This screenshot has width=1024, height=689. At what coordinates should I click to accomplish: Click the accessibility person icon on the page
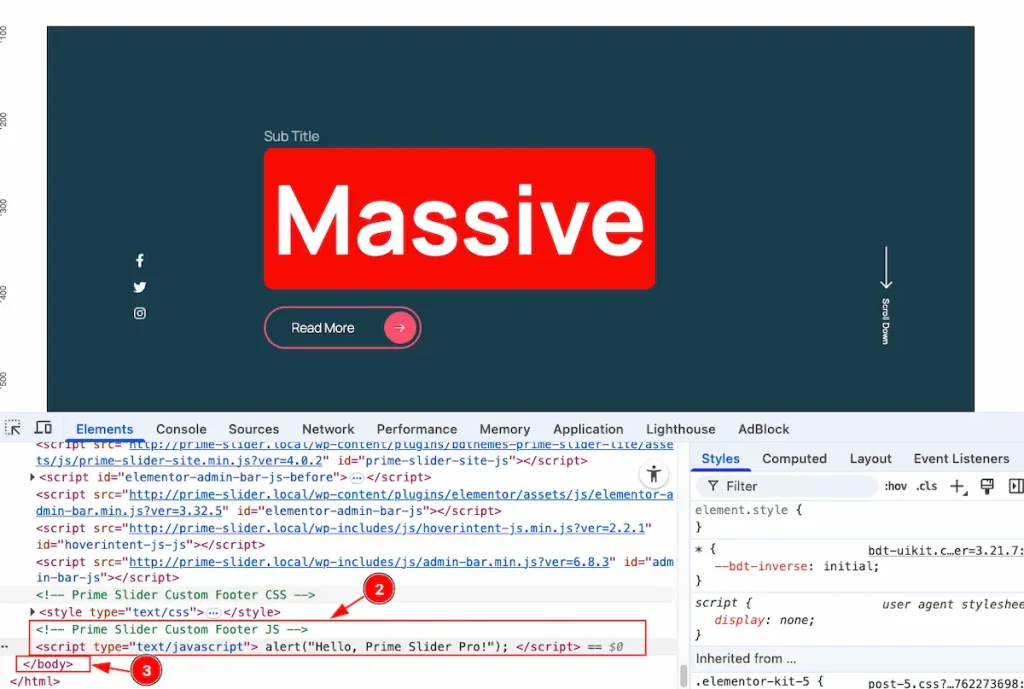pos(654,474)
